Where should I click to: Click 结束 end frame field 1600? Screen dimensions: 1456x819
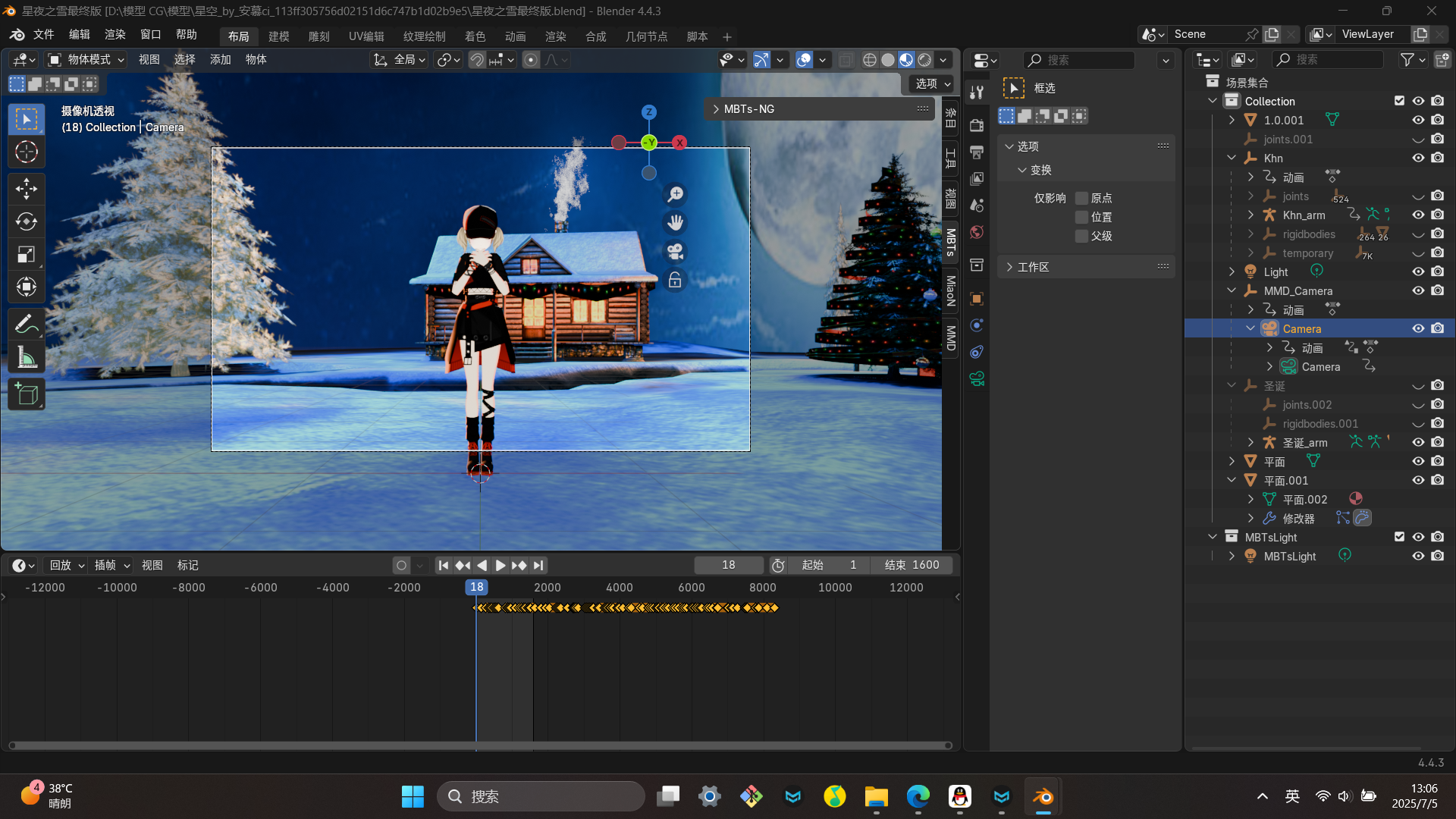coord(912,565)
